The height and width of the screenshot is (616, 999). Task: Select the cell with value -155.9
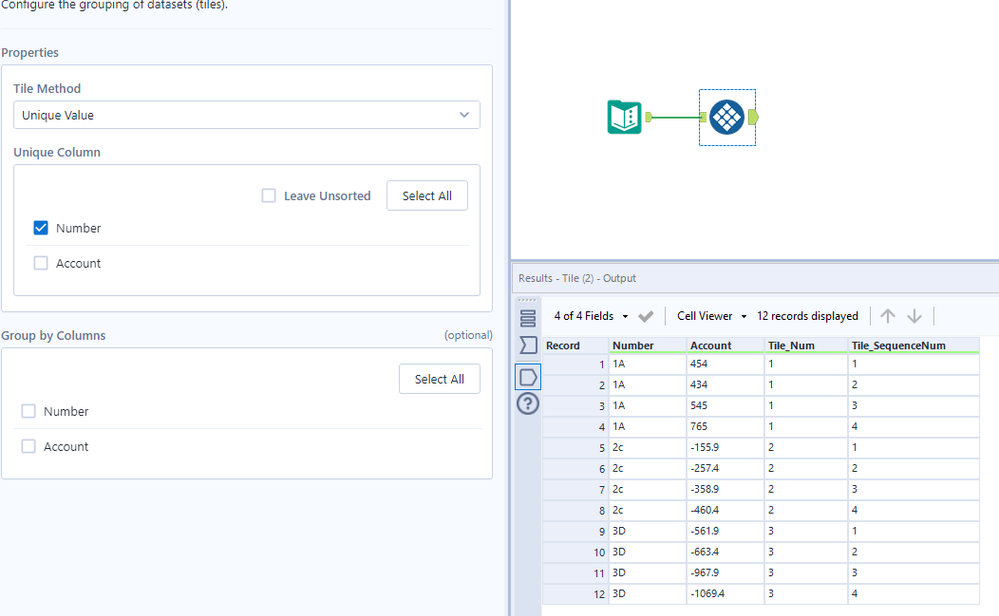pyautogui.click(x=725, y=448)
